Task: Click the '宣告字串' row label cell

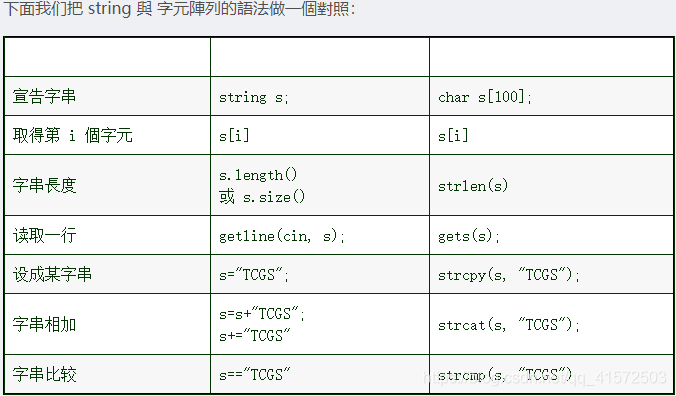Action: [x=107, y=96]
